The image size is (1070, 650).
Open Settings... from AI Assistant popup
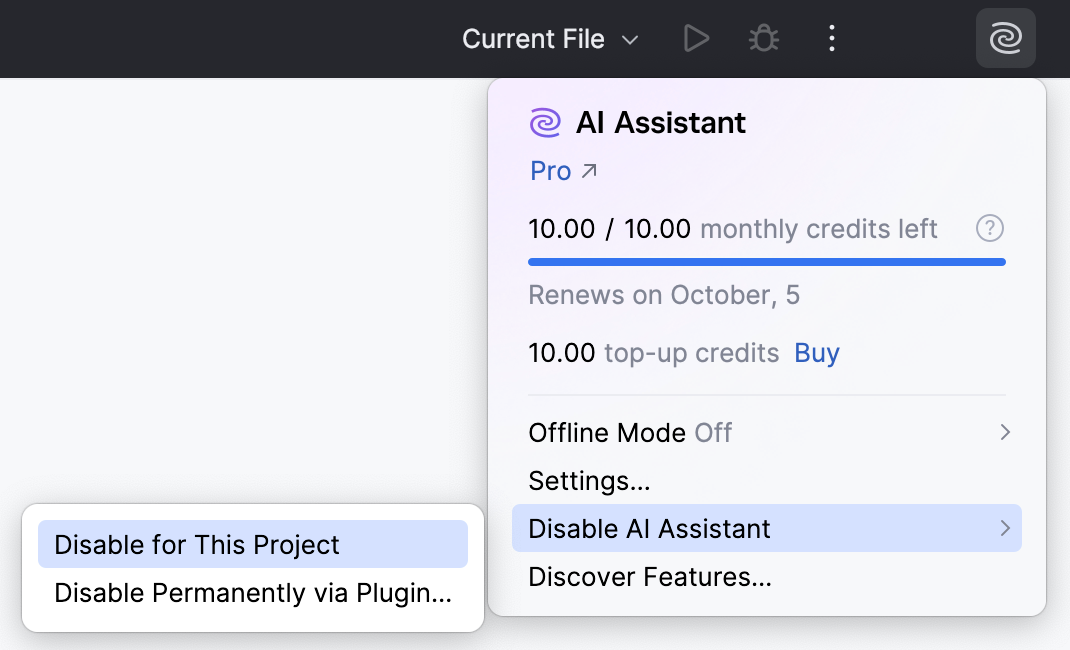tap(766, 481)
